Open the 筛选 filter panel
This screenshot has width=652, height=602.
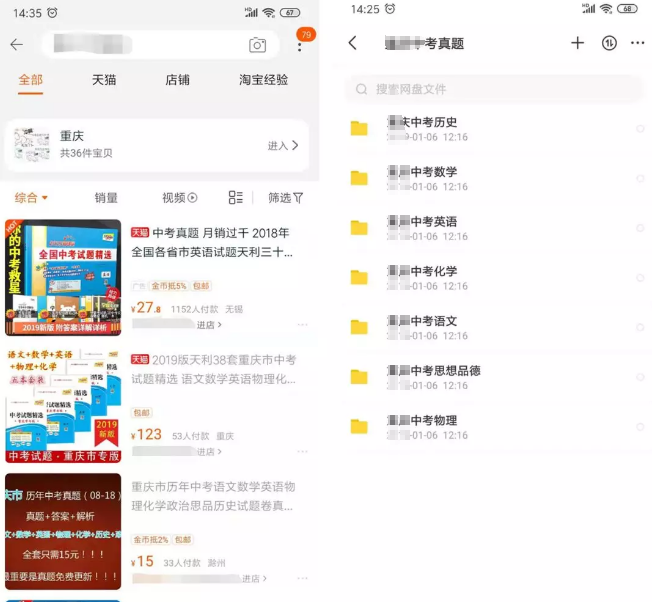[285, 197]
